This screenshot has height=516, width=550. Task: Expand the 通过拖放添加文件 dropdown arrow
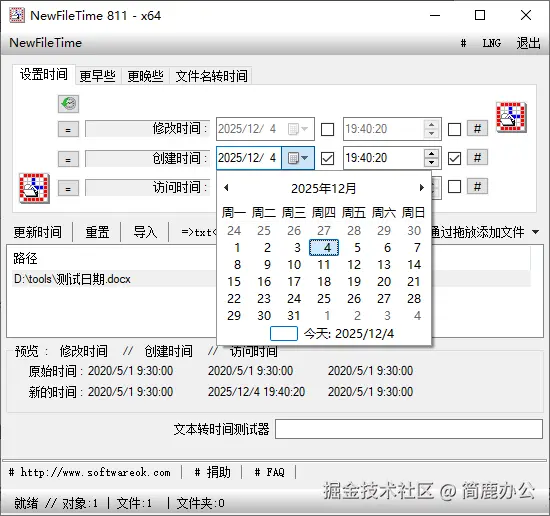coord(535,232)
